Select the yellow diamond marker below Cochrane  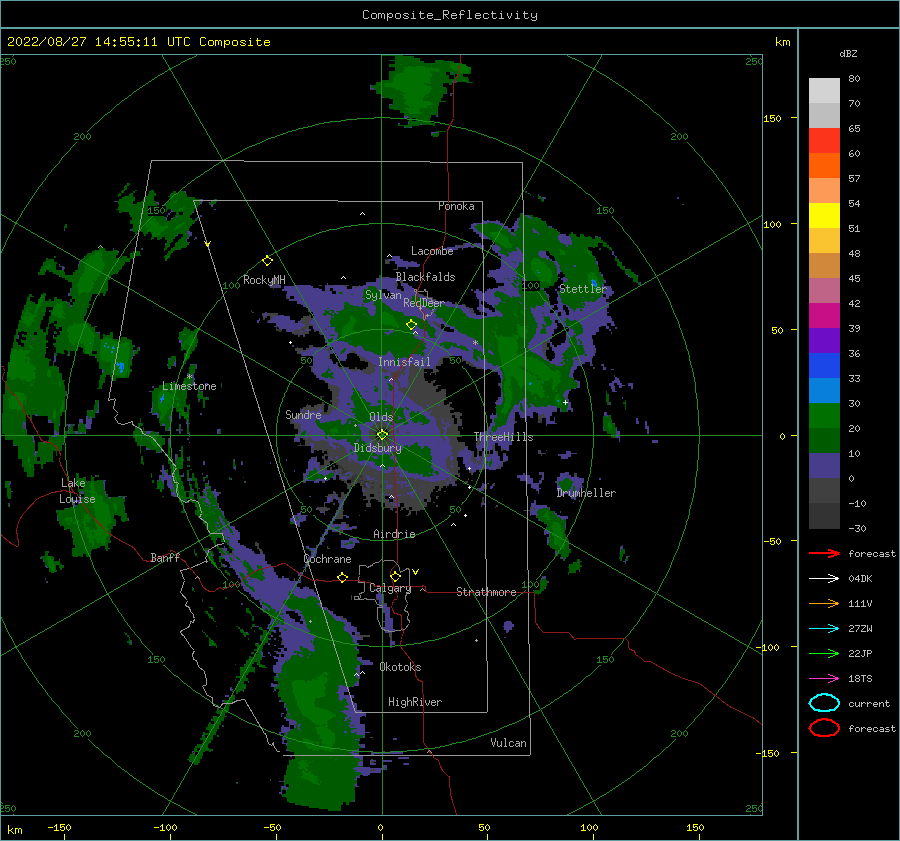pos(343,577)
